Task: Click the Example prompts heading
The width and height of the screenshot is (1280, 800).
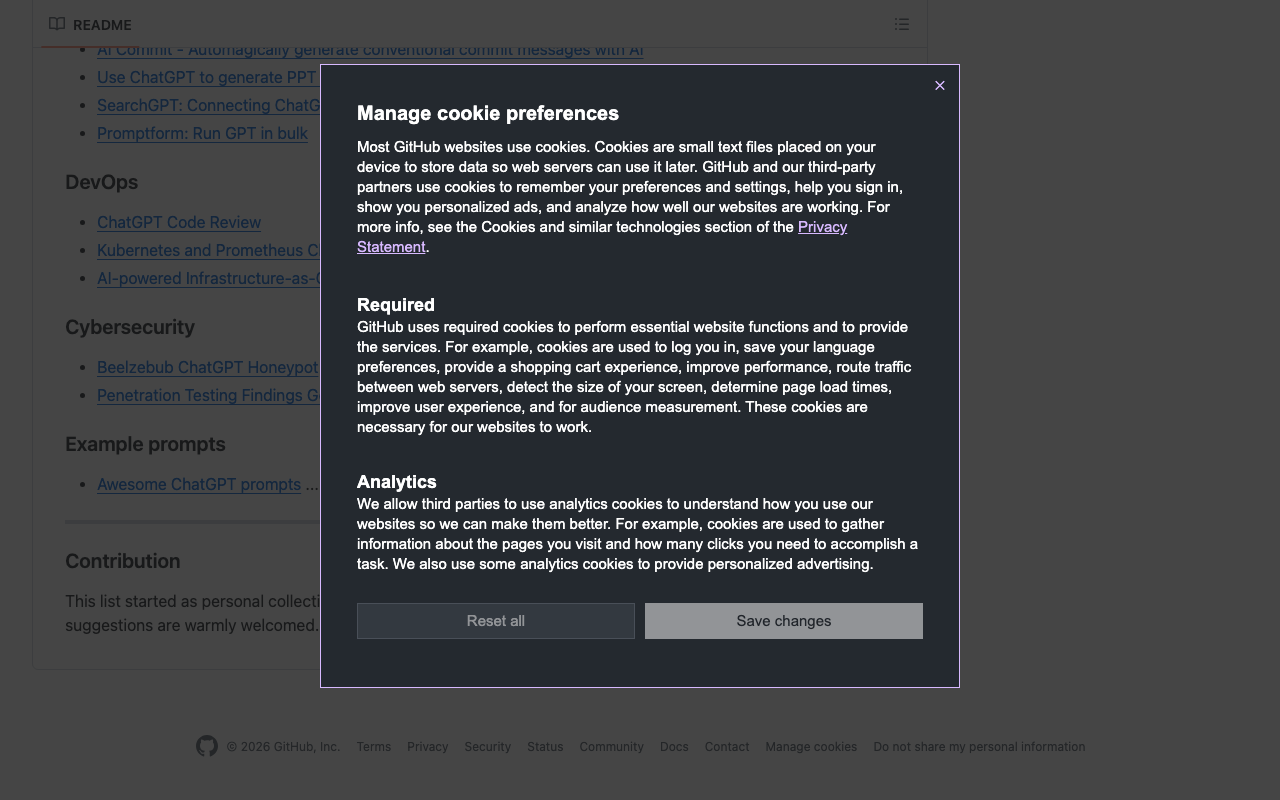Action: [x=145, y=444]
